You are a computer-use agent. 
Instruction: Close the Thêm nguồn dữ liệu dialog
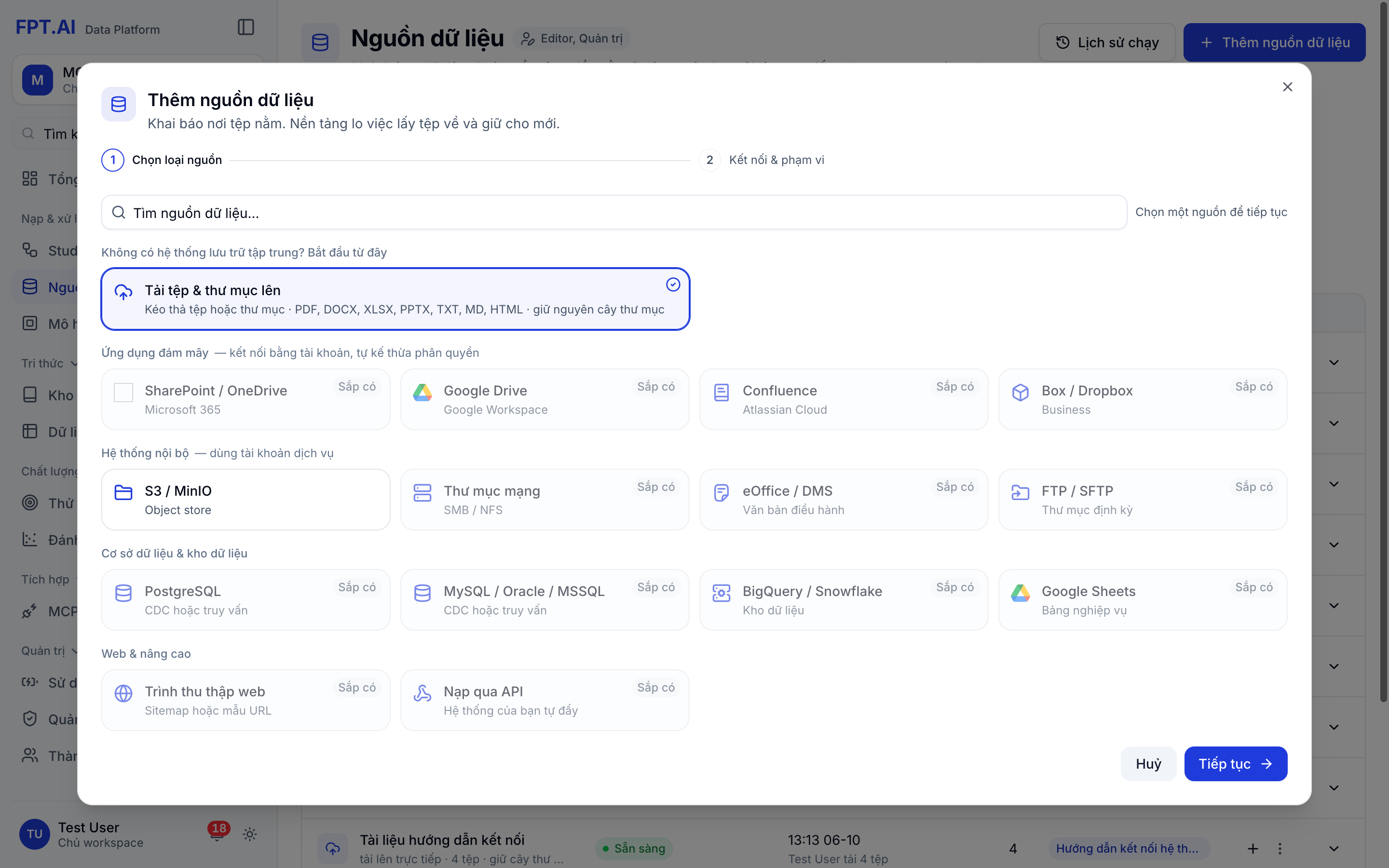tap(1287, 87)
